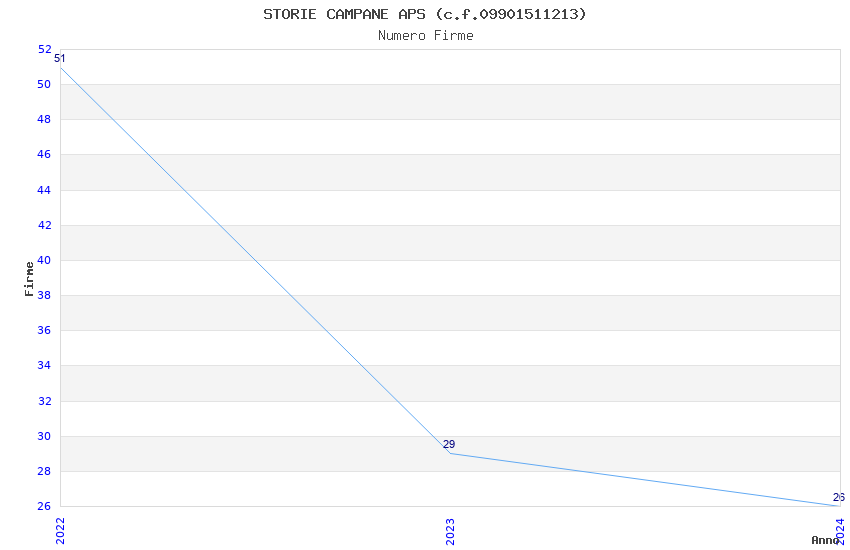Click the y-axis value 30
This screenshot has width=850, height=550.
pos(44,436)
